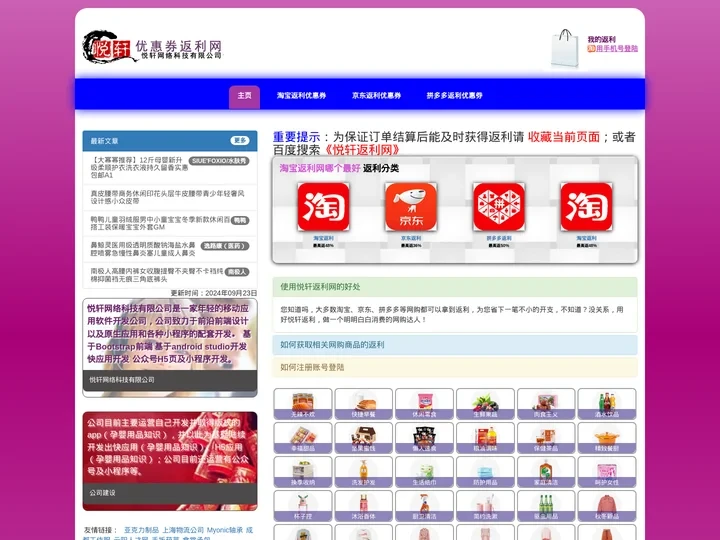Open the 无辣不欢 category tile
The image size is (720, 540).
pos(303,404)
